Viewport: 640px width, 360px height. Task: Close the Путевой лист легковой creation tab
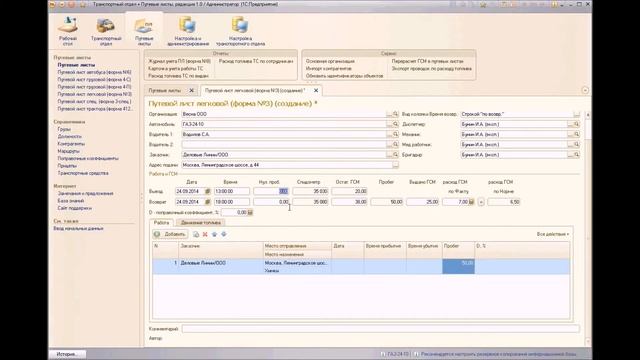coord(316,90)
